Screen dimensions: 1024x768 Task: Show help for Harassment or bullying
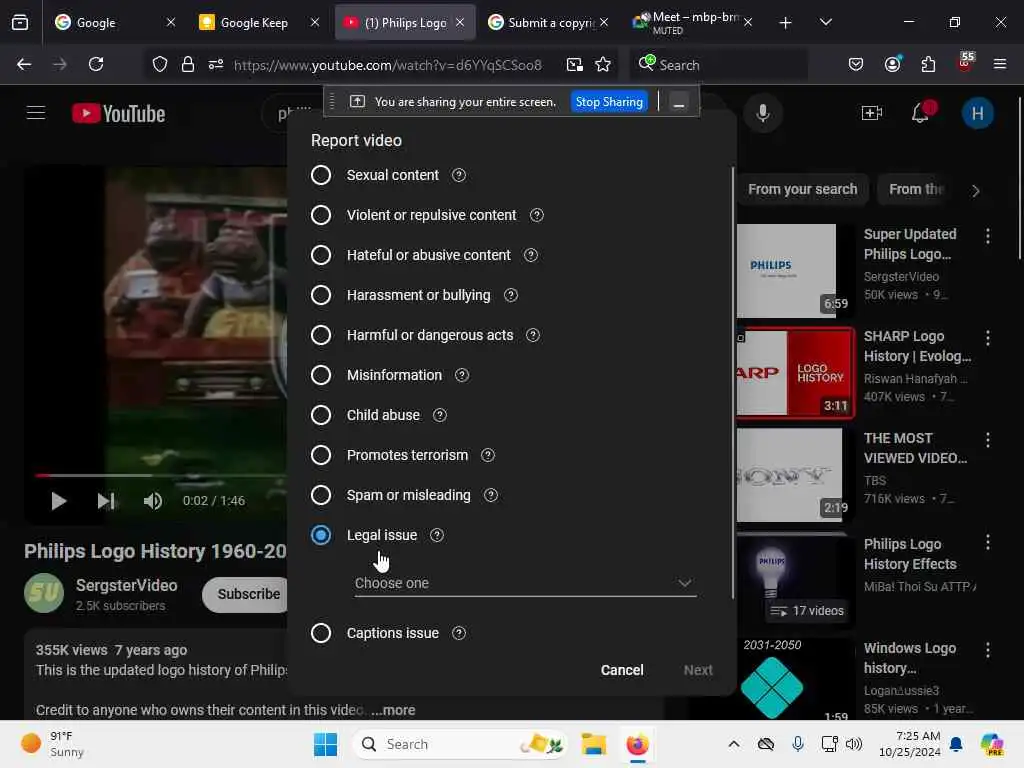(511, 295)
